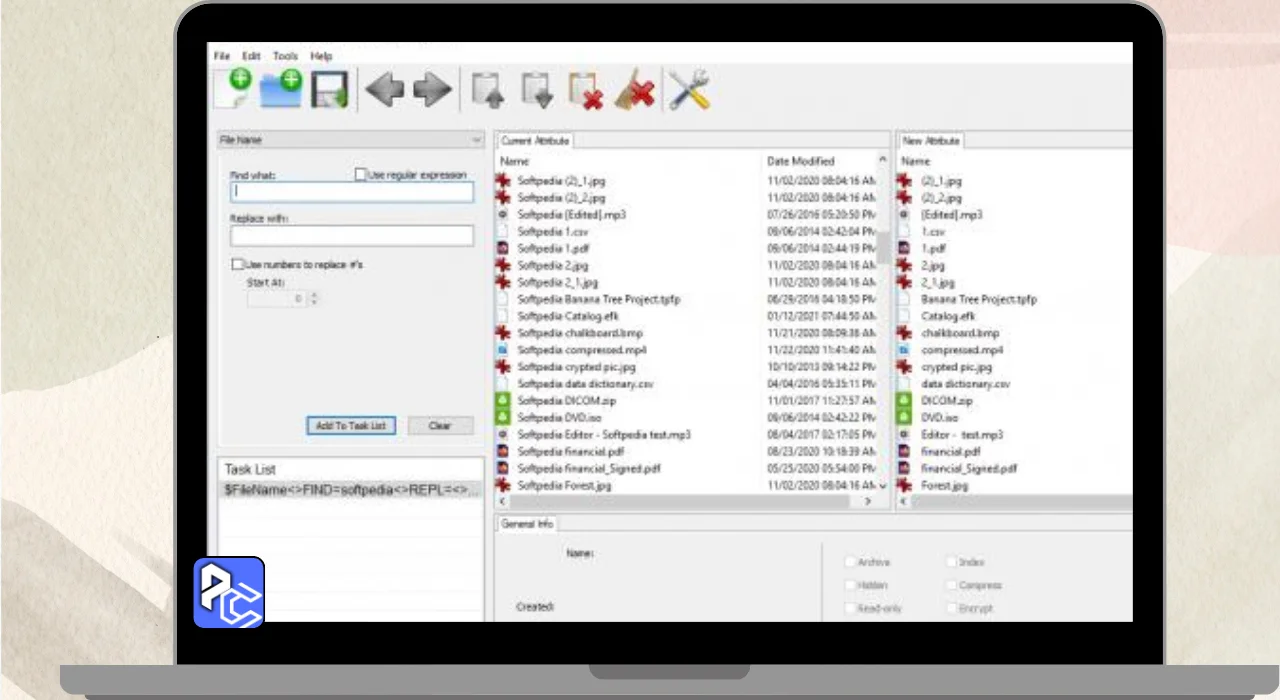Click the video icon beside Softpedia compressed.mp4
This screenshot has height=700, width=1280.
[x=503, y=350]
